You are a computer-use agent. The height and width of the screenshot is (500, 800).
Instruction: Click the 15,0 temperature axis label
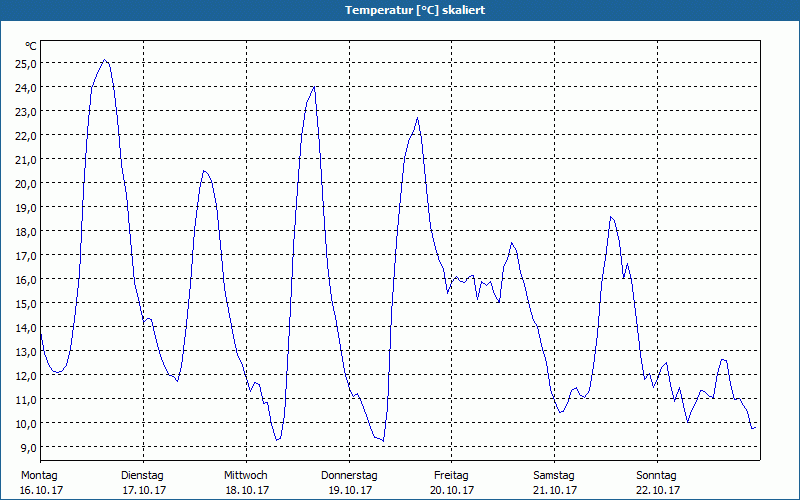26,303
